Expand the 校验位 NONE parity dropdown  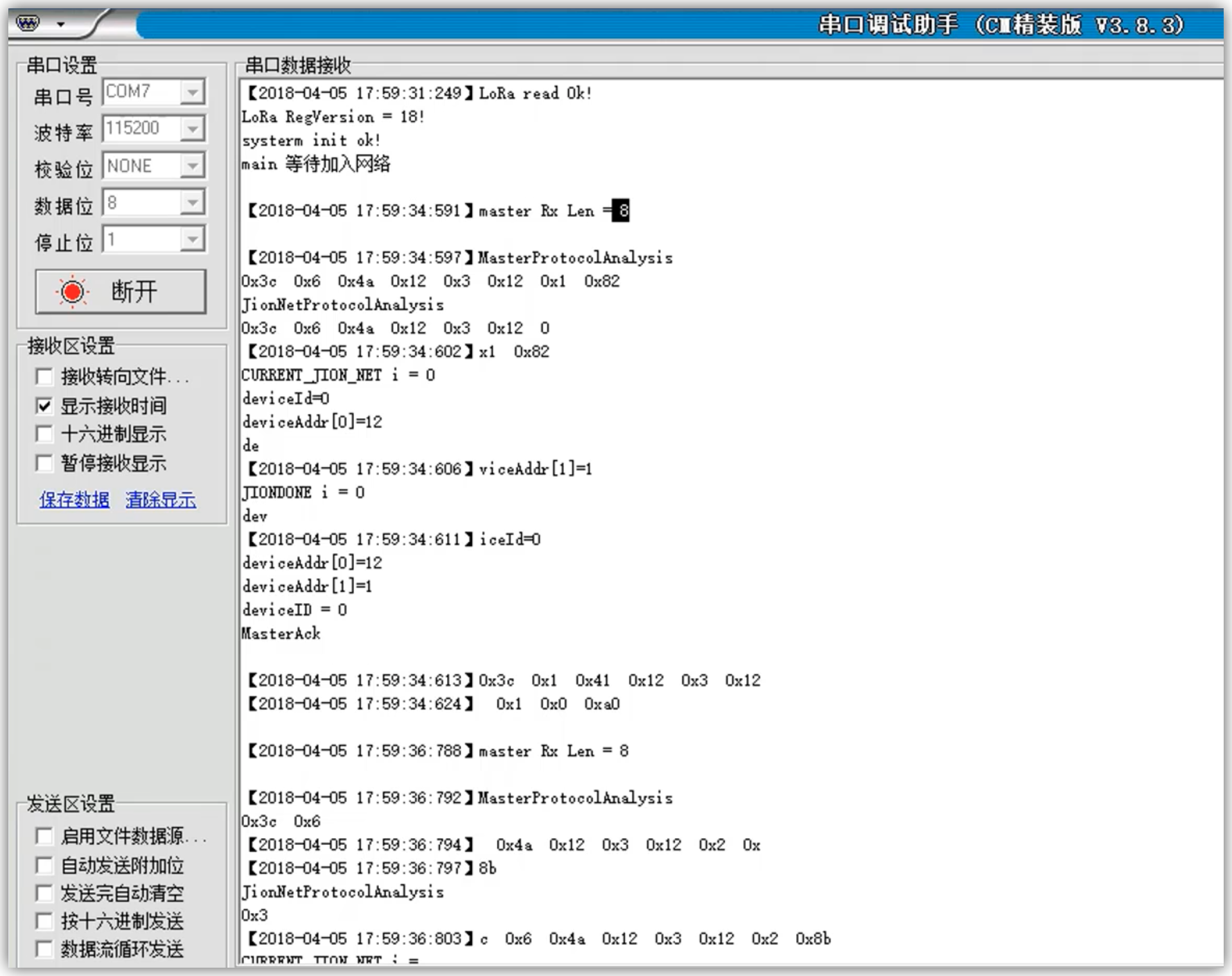pos(192,166)
